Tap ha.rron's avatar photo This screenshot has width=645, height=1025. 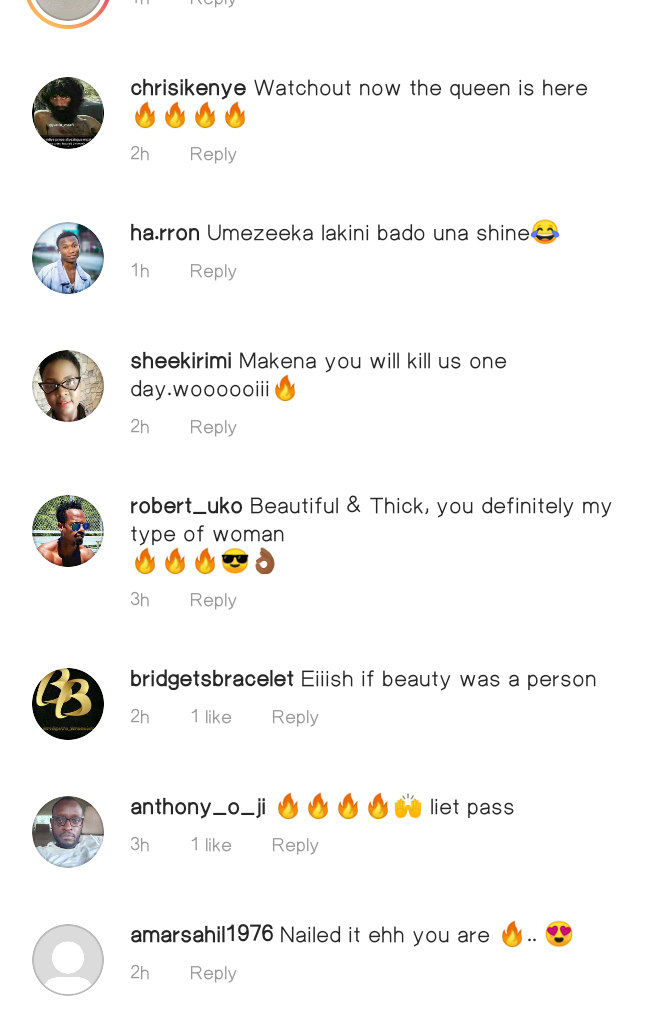68,258
